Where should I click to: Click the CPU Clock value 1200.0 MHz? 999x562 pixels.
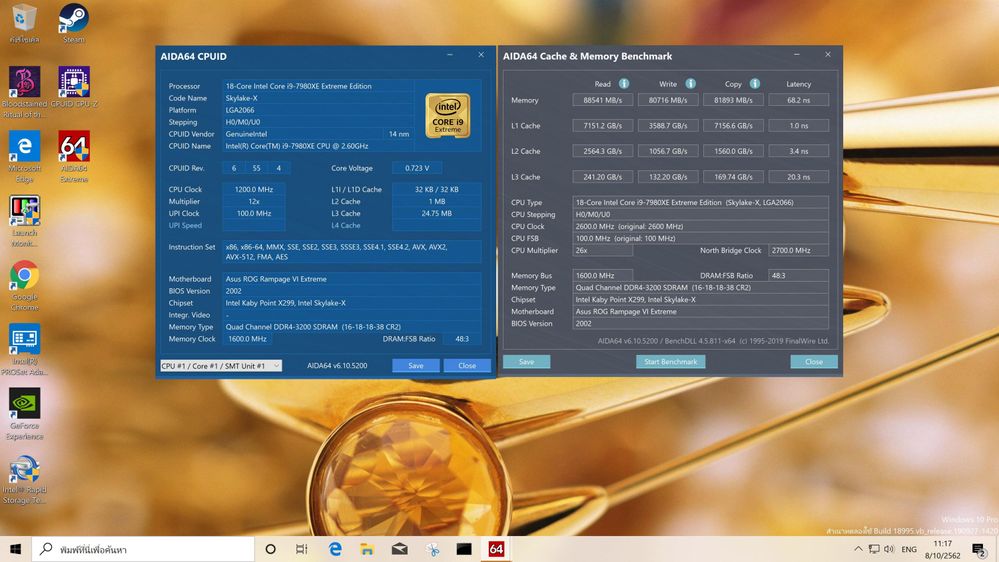254,189
